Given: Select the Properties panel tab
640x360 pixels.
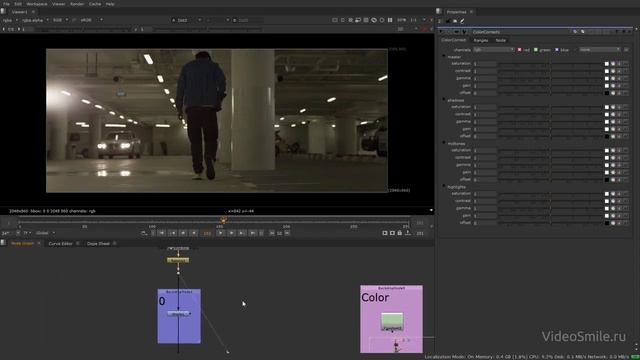Looking at the screenshot, I should click(456, 12).
